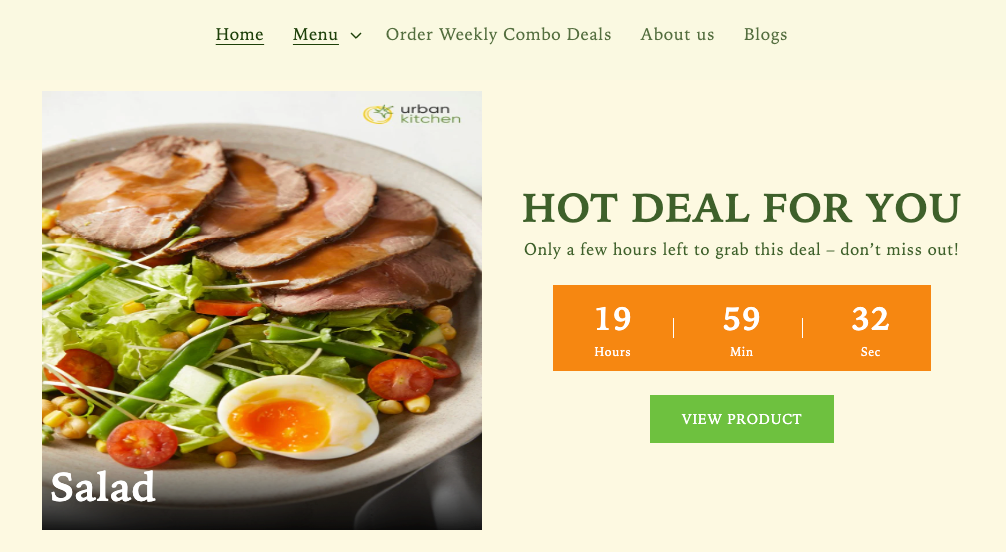Click the Hot Deal For You heading
The height and width of the screenshot is (552, 1006).
click(x=742, y=209)
